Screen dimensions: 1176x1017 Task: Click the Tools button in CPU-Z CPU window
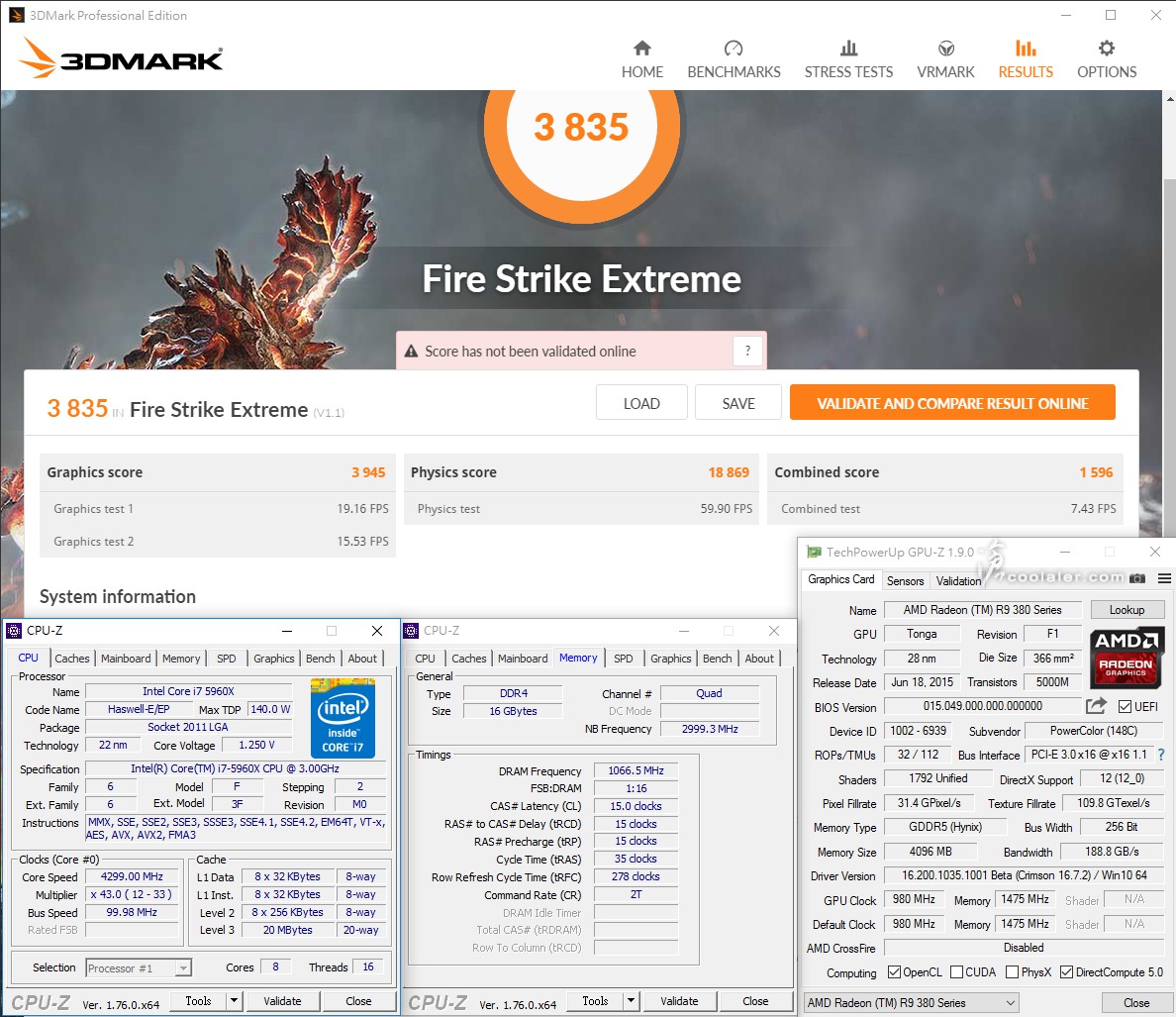point(198,1000)
